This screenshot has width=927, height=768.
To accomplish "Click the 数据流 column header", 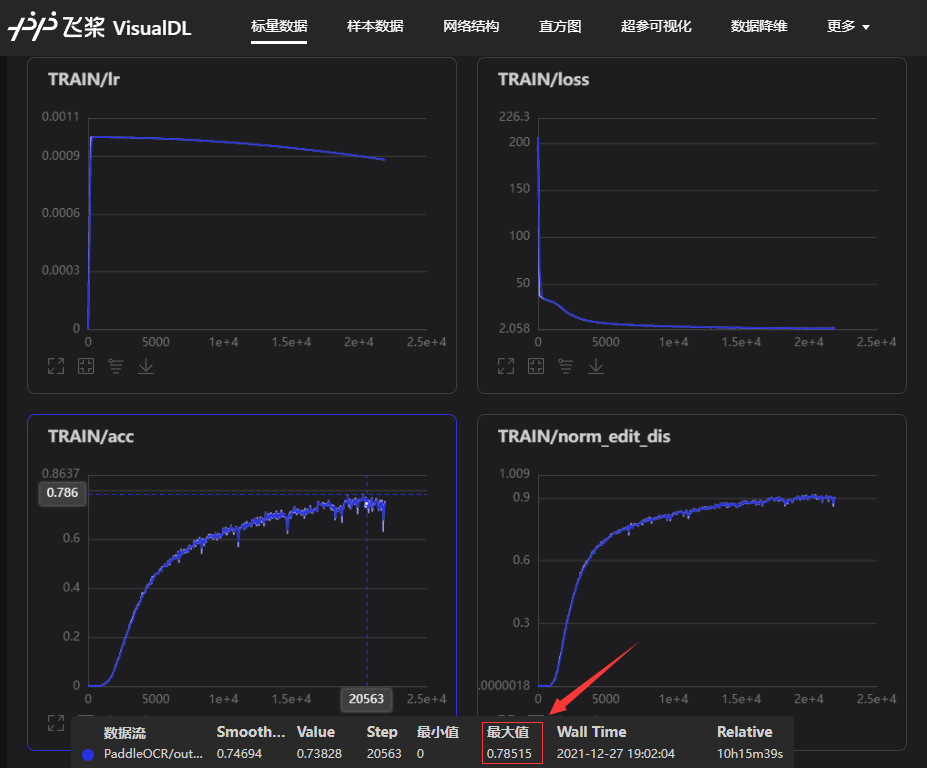I will click(x=125, y=733).
